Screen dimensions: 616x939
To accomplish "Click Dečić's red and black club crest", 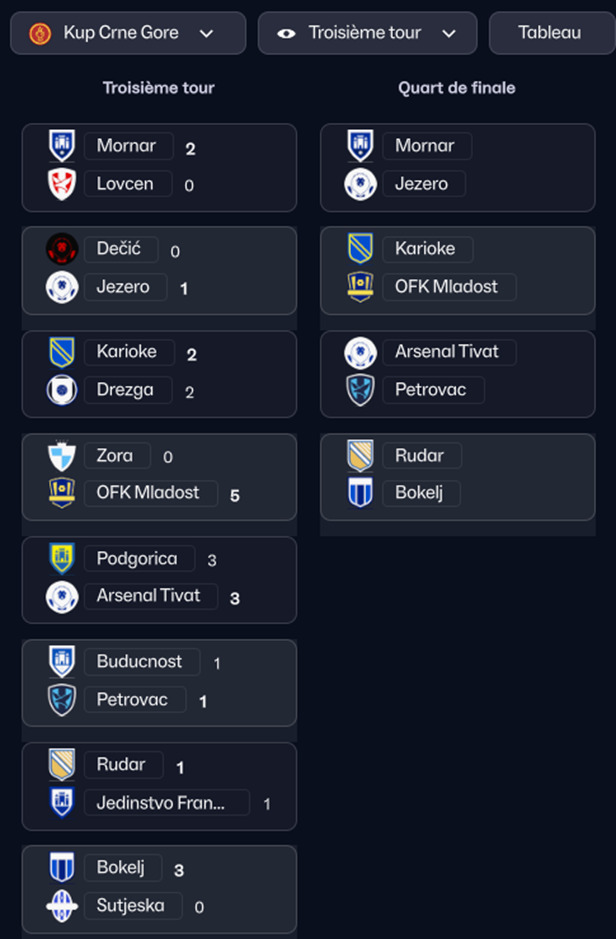I will (x=62, y=249).
